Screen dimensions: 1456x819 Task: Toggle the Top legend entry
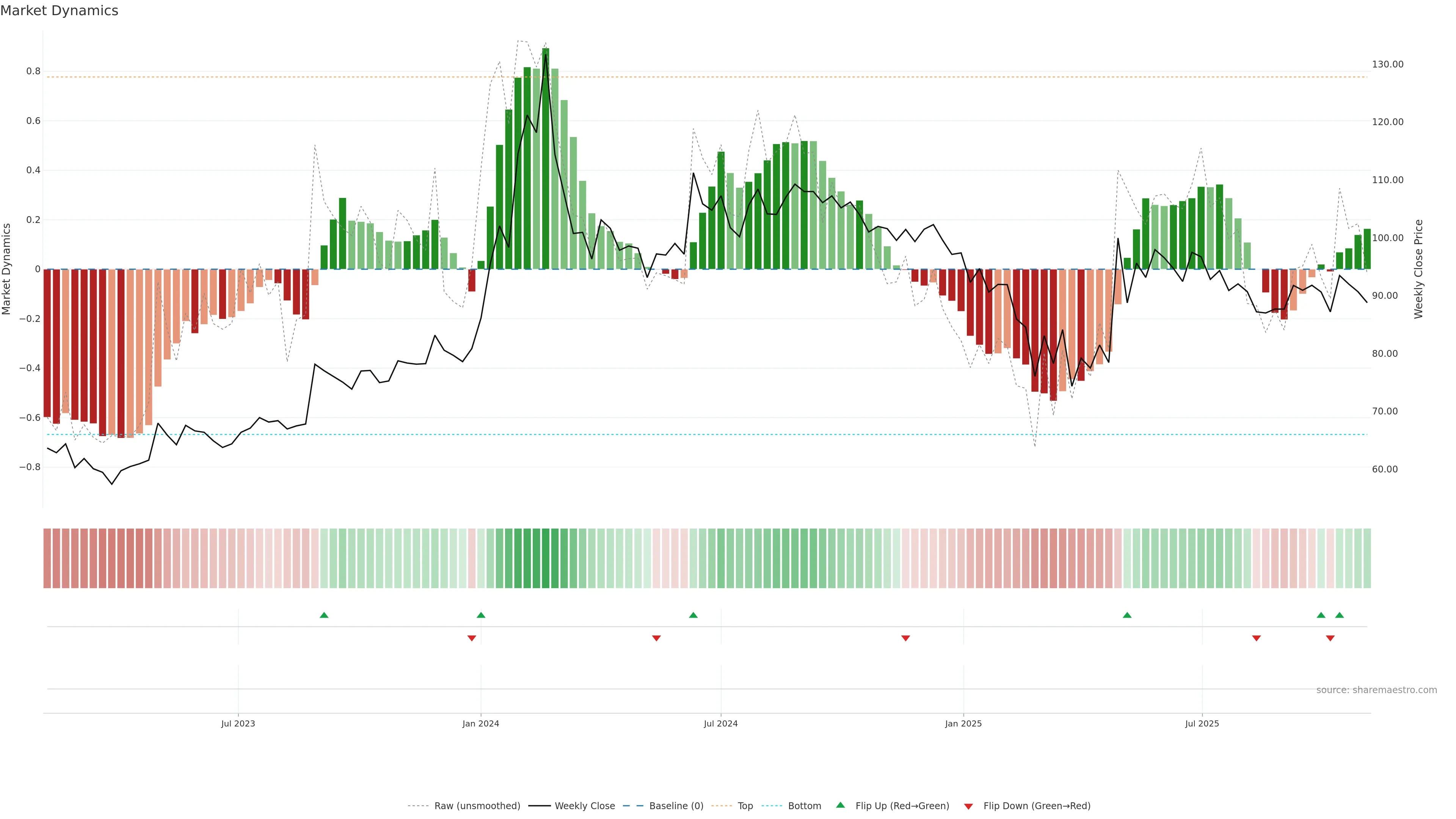pos(745,806)
